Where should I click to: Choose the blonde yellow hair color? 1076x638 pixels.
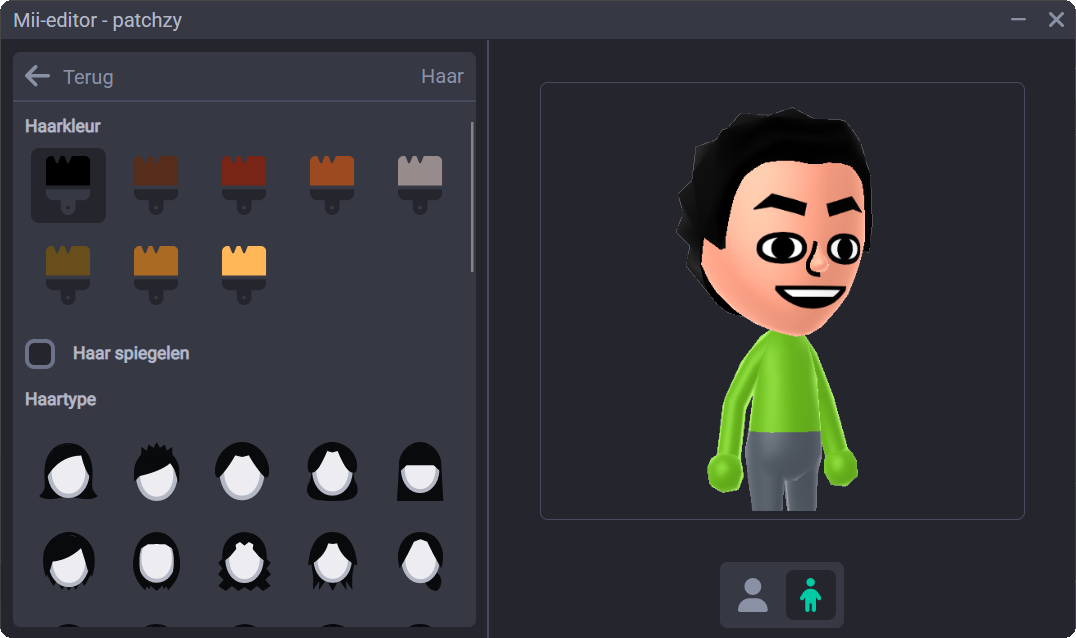[244, 274]
